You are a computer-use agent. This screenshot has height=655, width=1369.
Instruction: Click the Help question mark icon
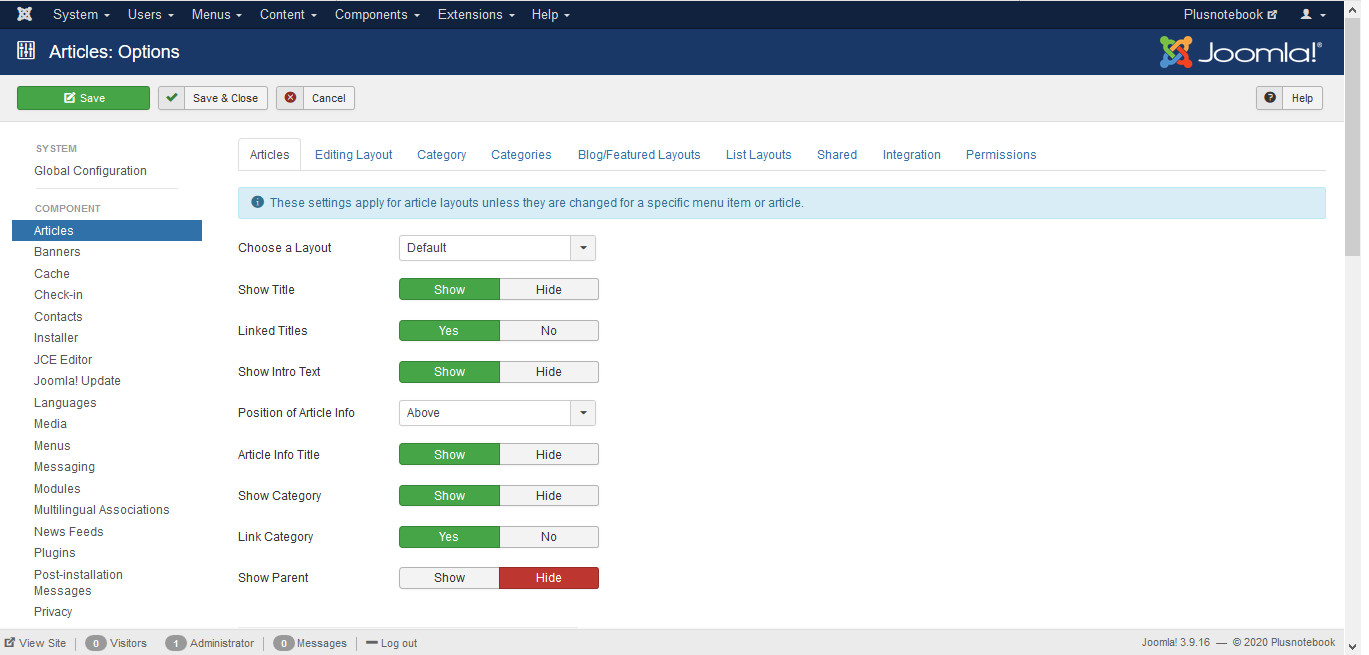click(1270, 98)
